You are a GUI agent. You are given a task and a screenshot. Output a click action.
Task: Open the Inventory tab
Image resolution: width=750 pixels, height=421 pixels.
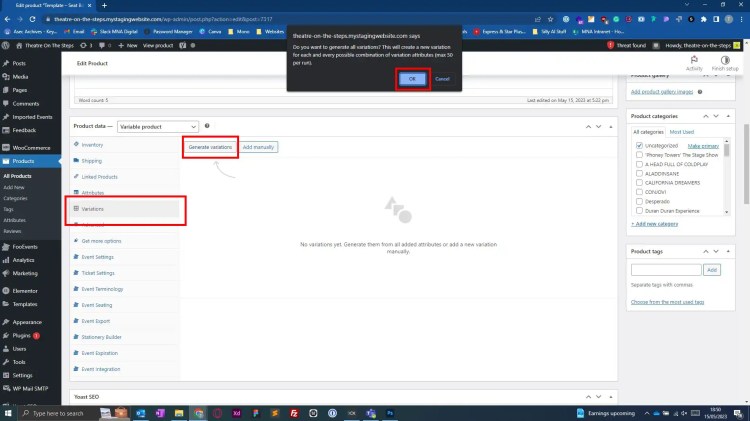tap(92, 144)
